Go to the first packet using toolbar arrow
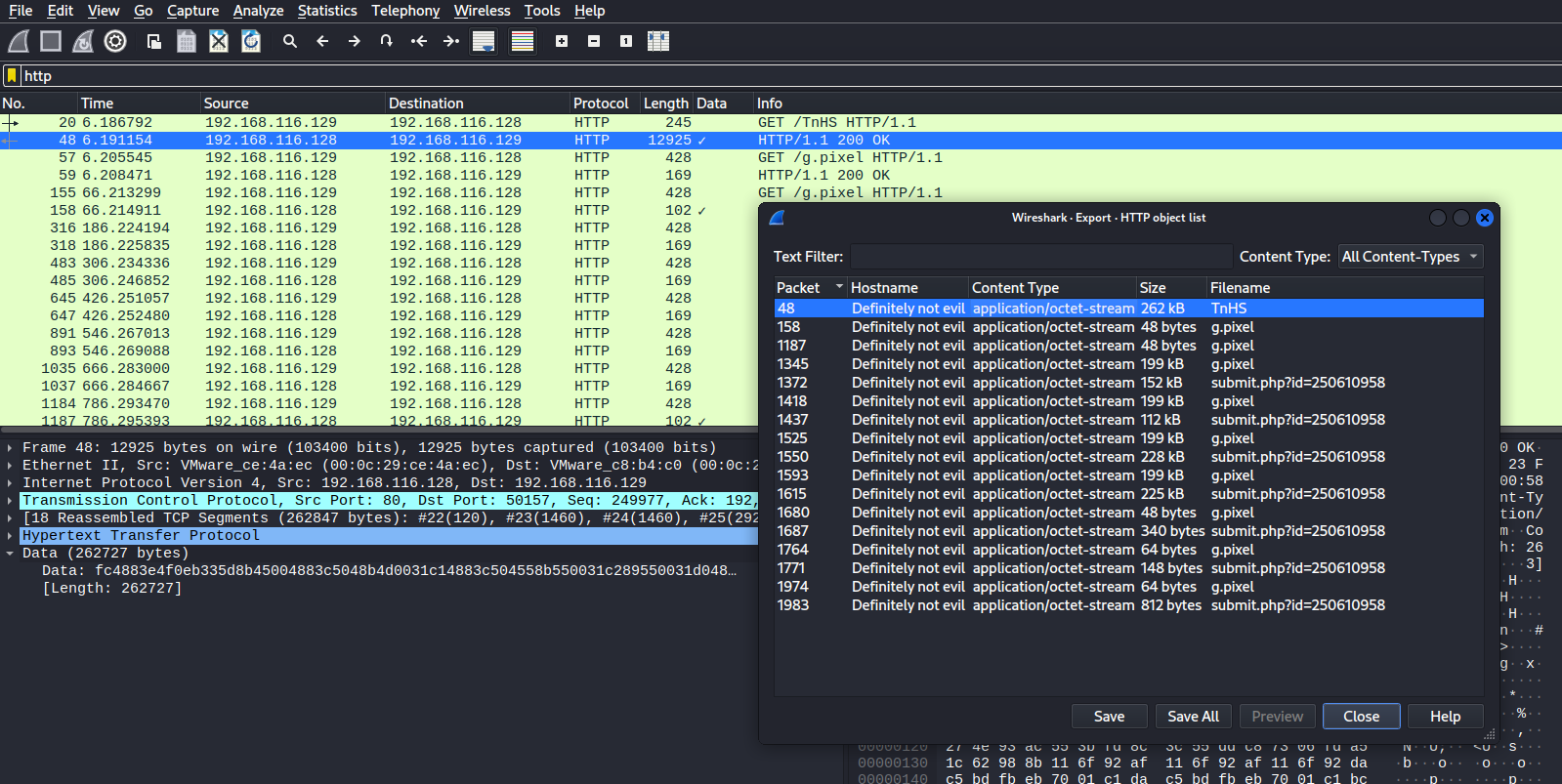This screenshot has width=1562, height=784. [419, 41]
